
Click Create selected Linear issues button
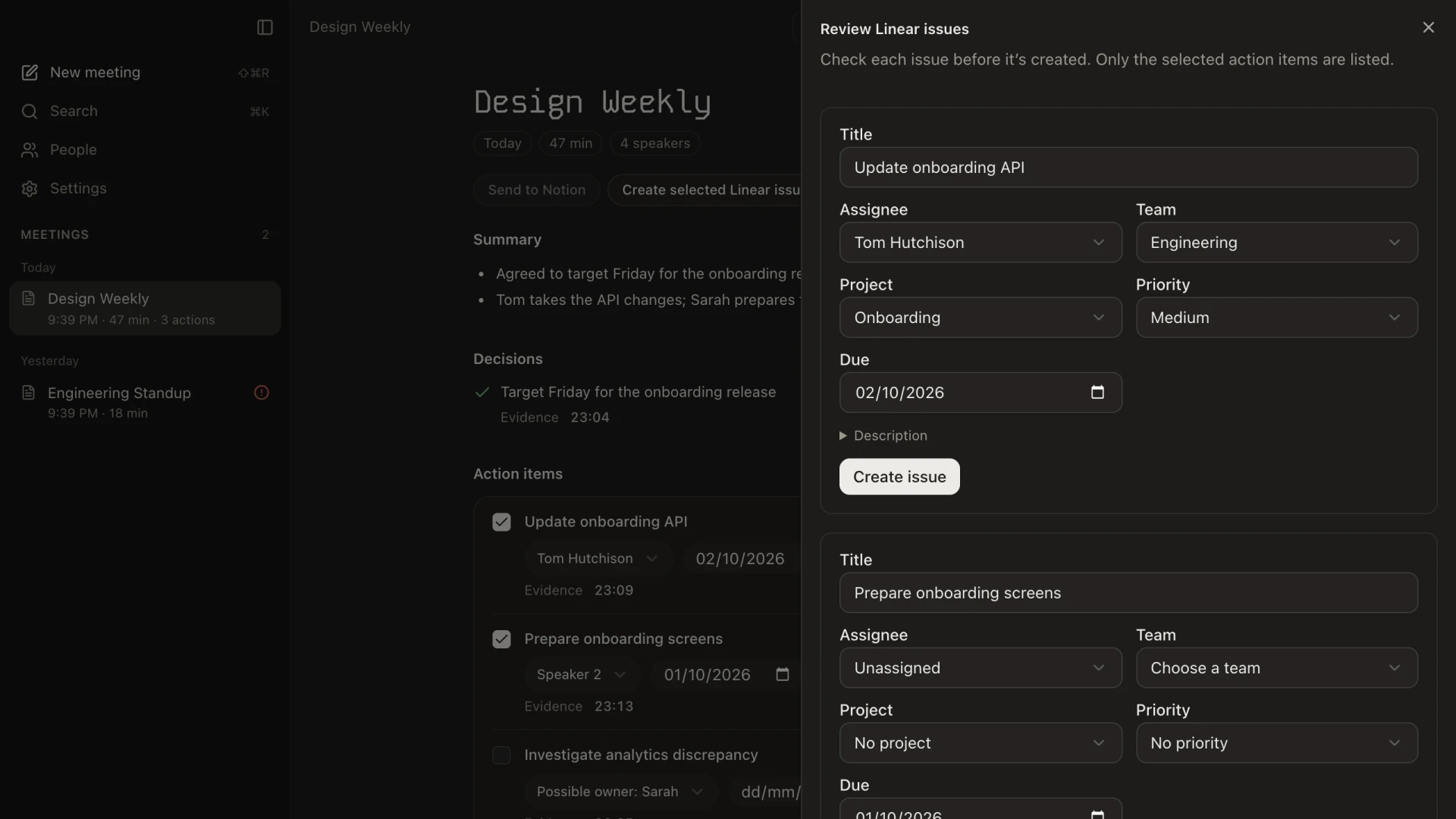[x=705, y=190]
